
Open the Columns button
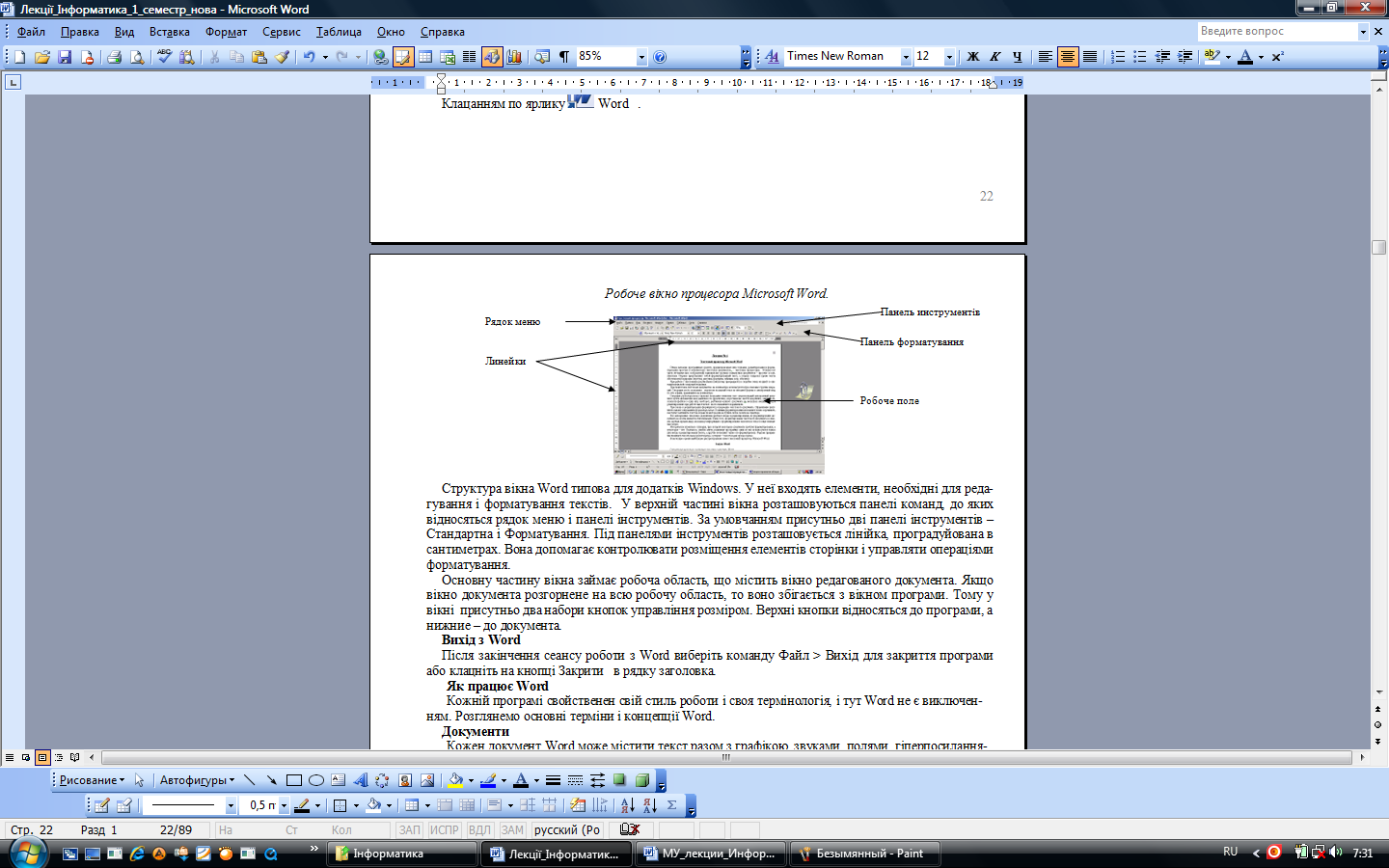pyautogui.click(x=470, y=57)
